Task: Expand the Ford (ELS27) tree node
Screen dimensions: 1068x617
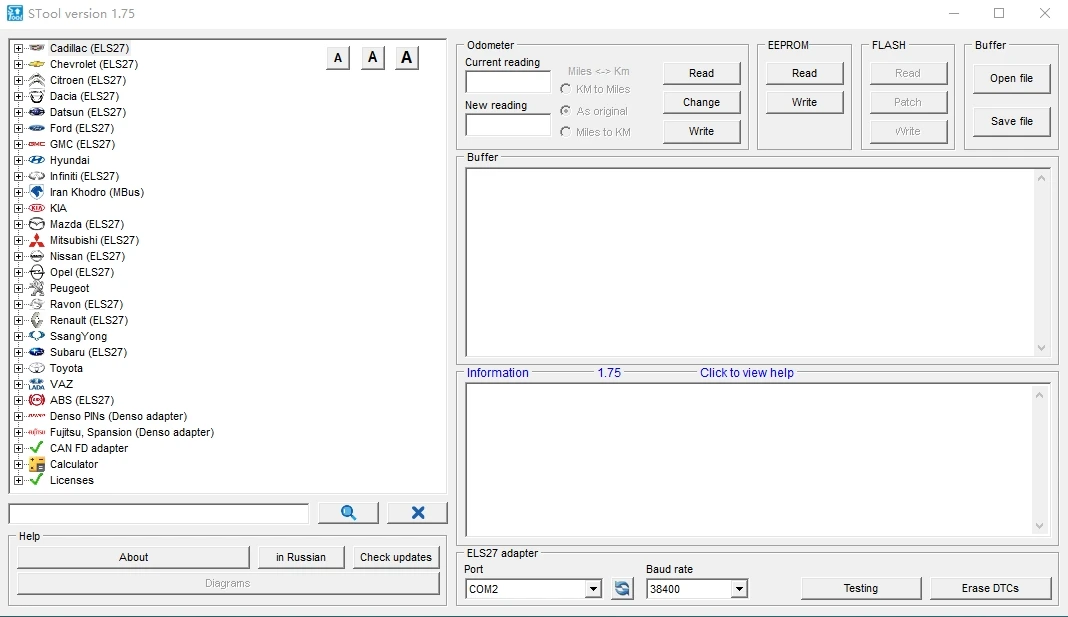Action: tap(18, 128)
